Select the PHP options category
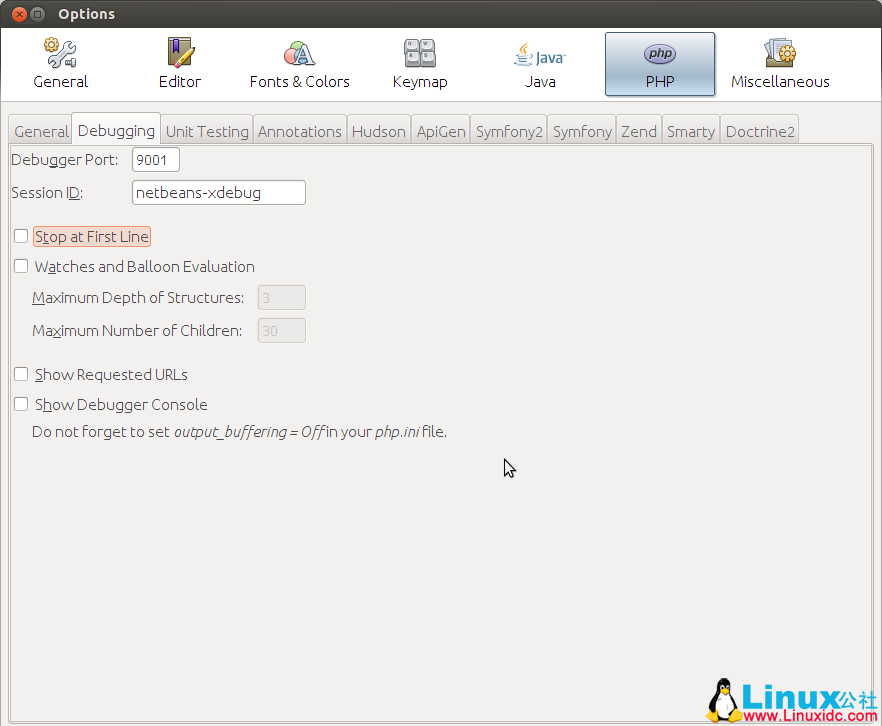The width and height of the screenshot is (882, 726). 660,64
